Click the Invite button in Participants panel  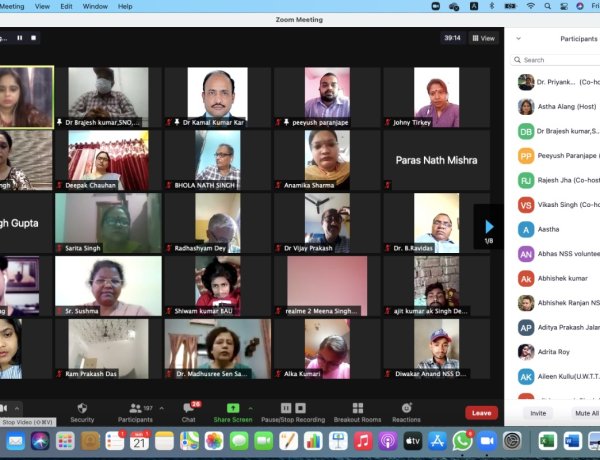(x=538, y=412)
